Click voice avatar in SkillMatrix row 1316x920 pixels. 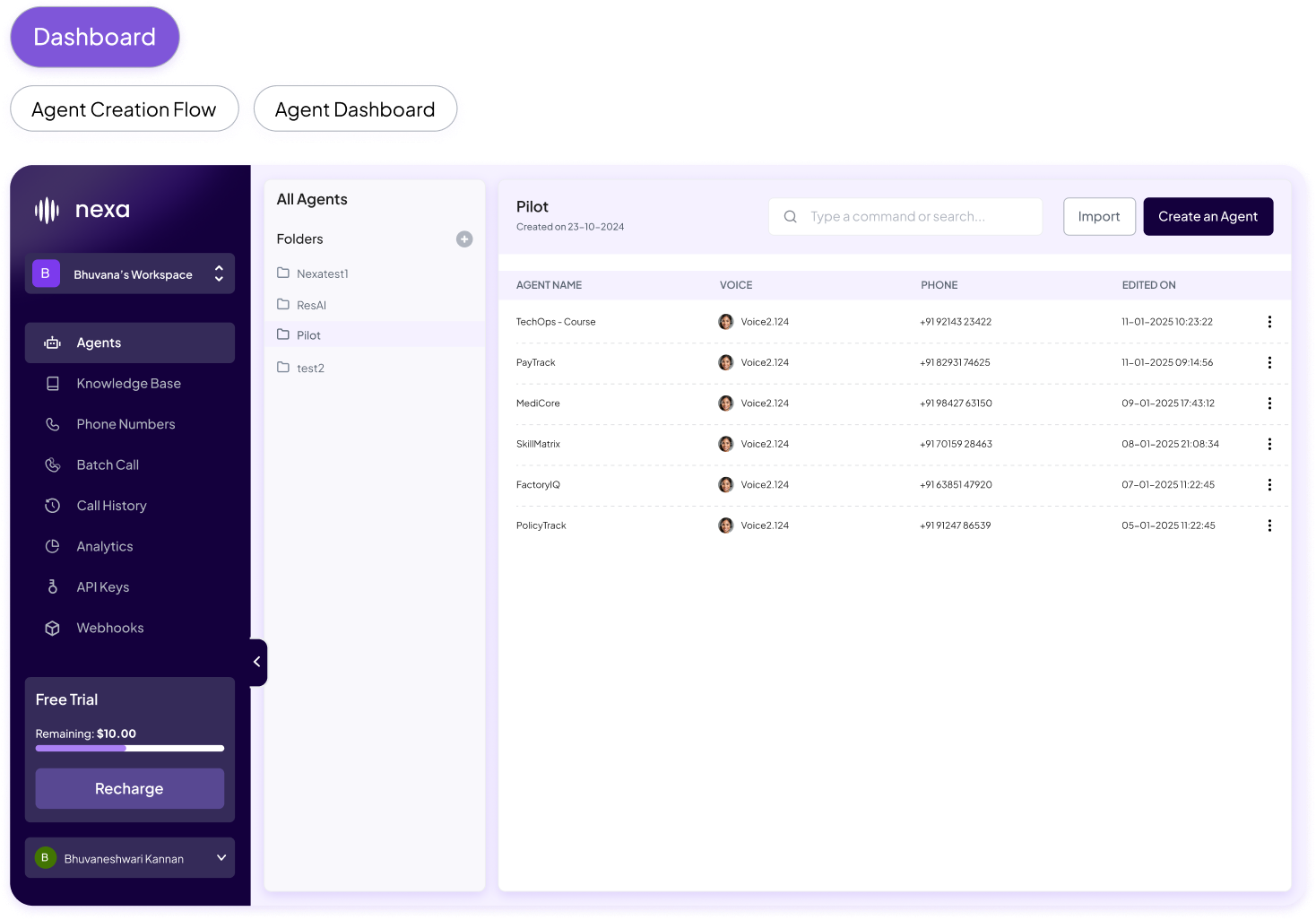[726, 444]
